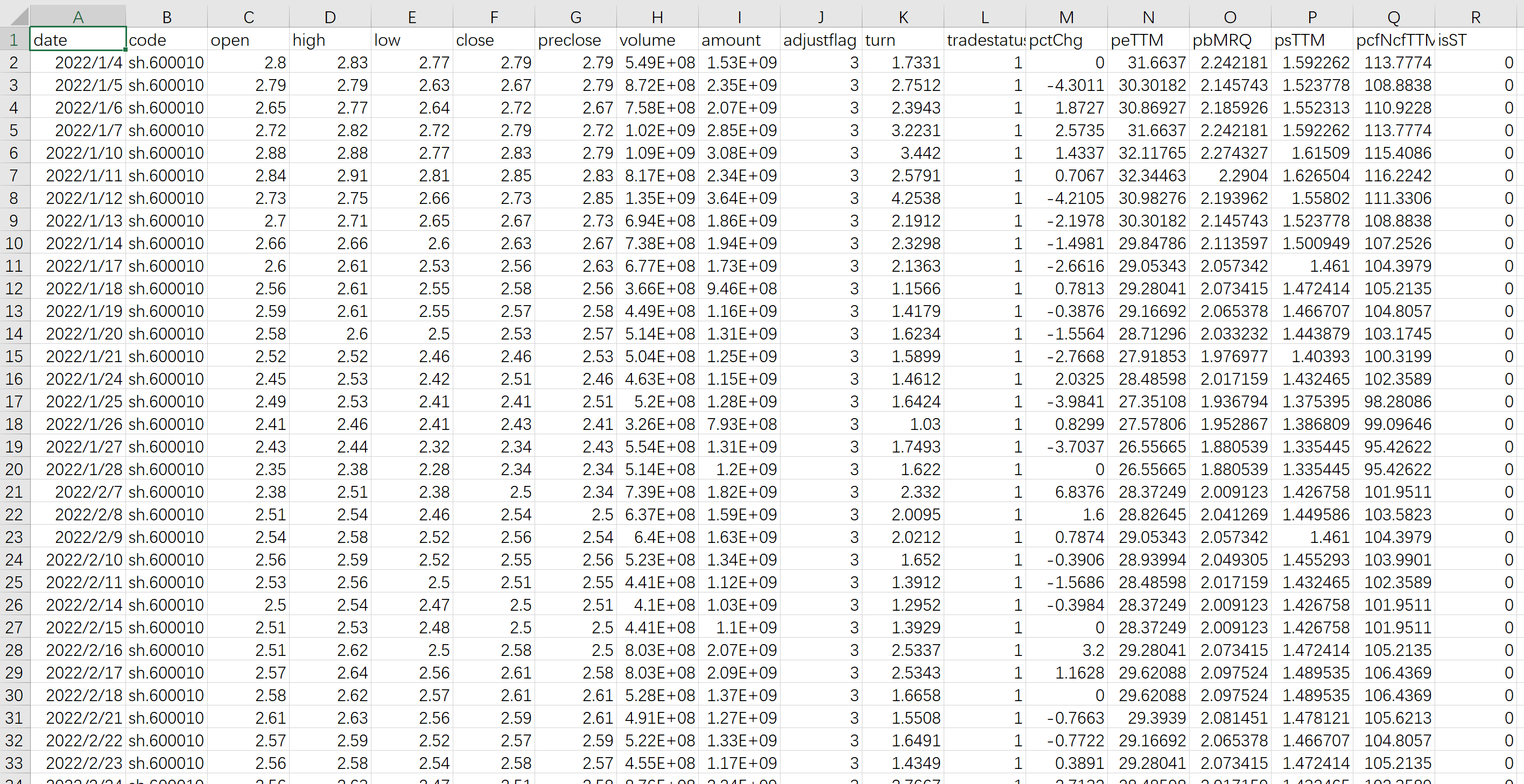Screen dimensions: 1524x784
Task: Select row 1 header
Action: click(14, 40)
